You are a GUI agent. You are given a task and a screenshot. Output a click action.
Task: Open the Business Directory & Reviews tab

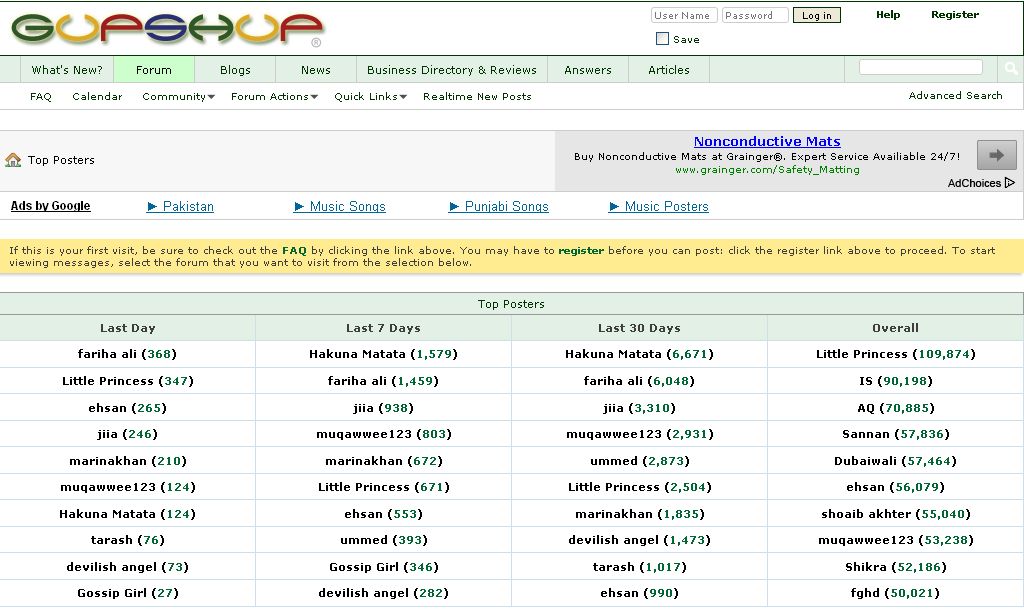451,70
